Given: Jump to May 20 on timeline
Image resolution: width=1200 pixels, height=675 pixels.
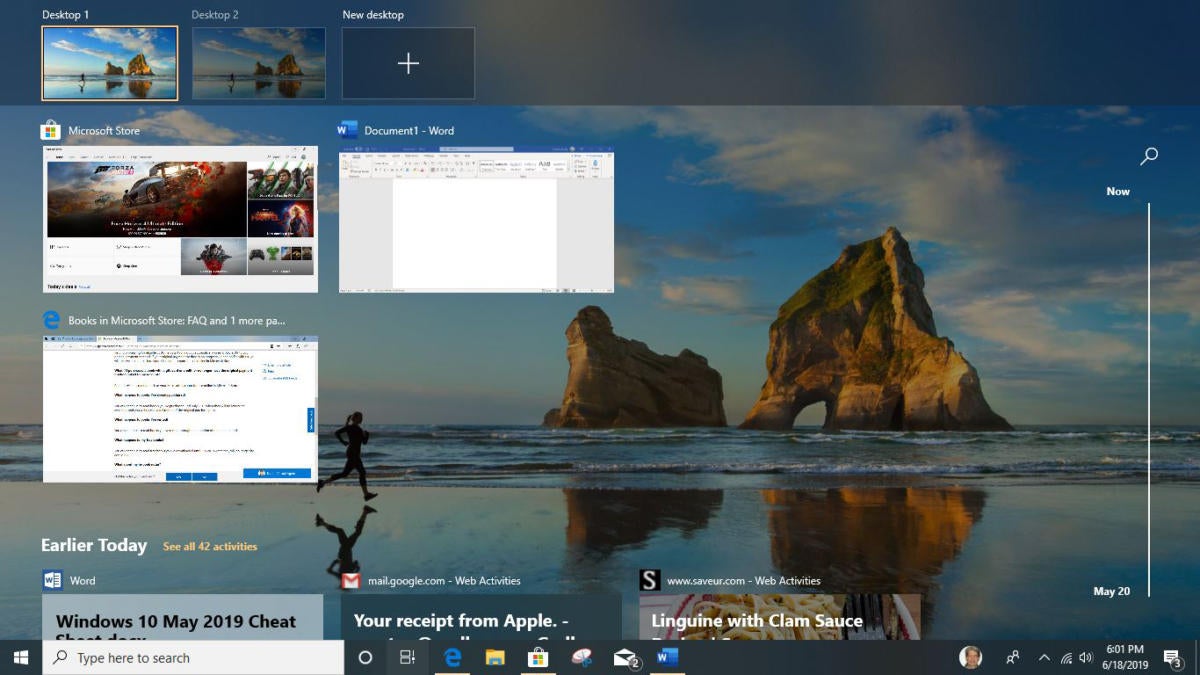Looking at the screenshot, I should click(x=1111, y=591).
